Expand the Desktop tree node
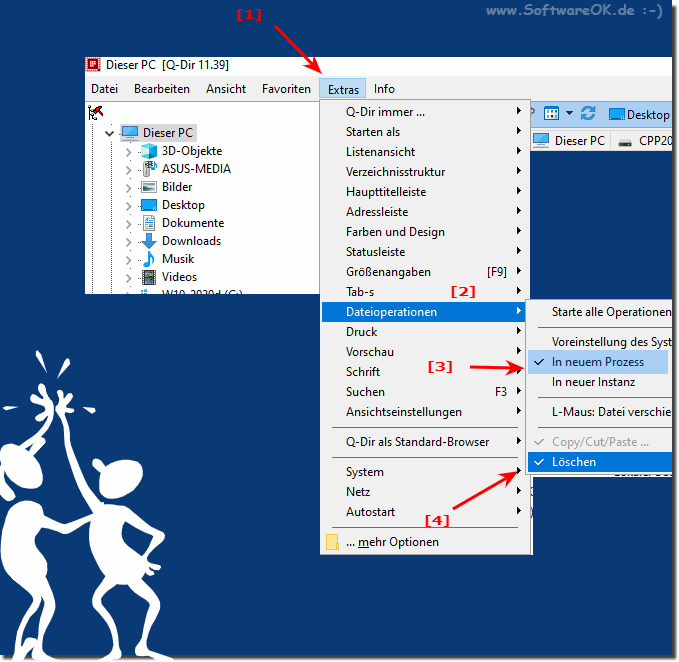The image size is (679, 662). tap(128, 206)
